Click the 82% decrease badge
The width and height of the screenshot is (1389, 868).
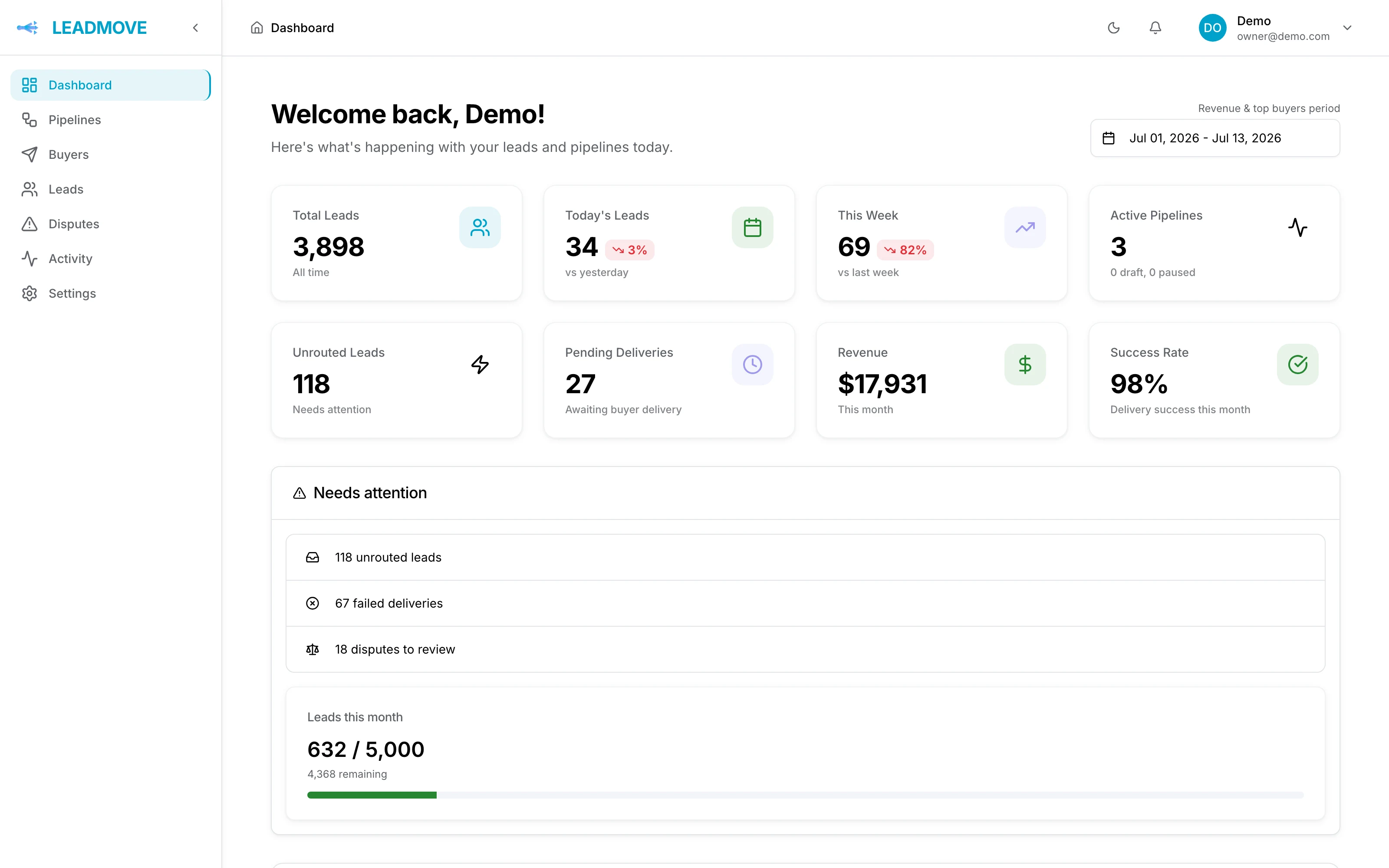click(905, 250)
